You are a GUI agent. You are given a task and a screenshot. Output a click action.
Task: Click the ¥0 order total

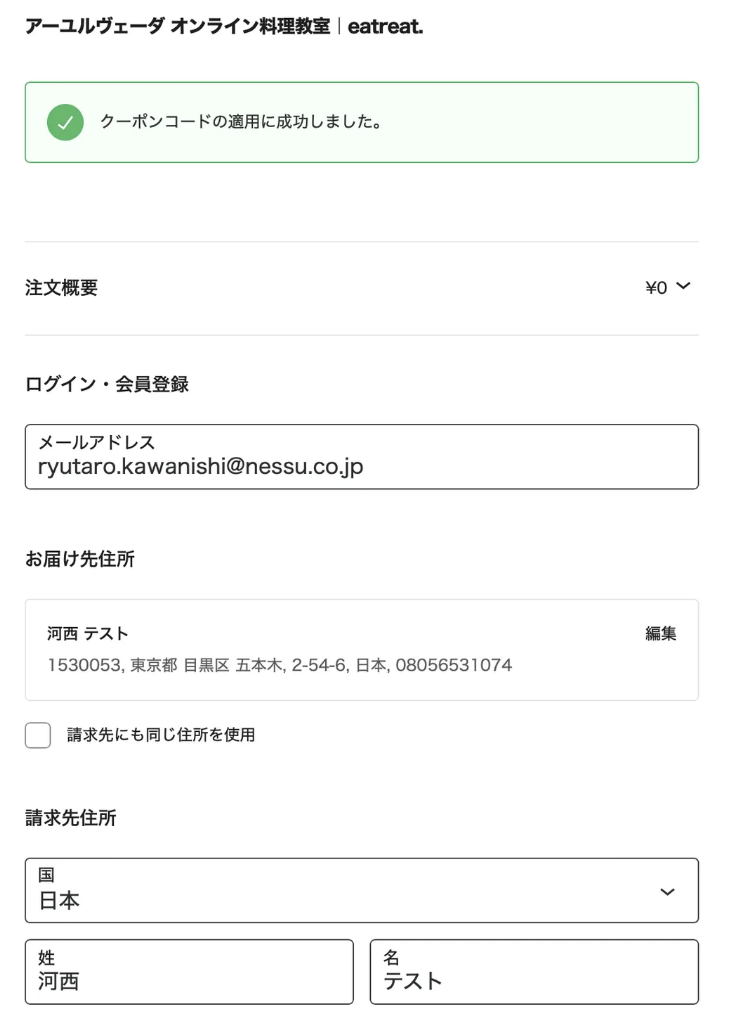656,289
